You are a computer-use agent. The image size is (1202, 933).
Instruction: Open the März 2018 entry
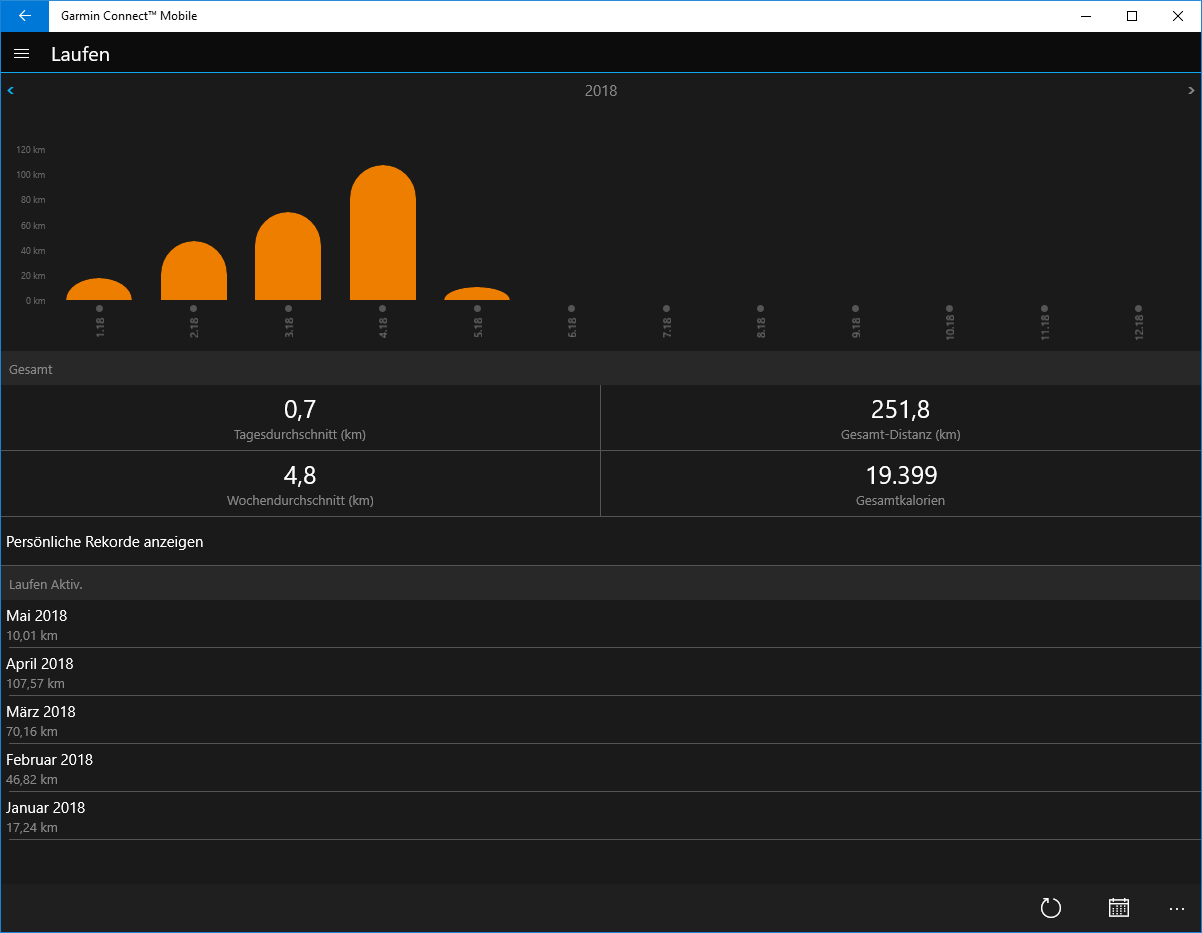[41, 720]
